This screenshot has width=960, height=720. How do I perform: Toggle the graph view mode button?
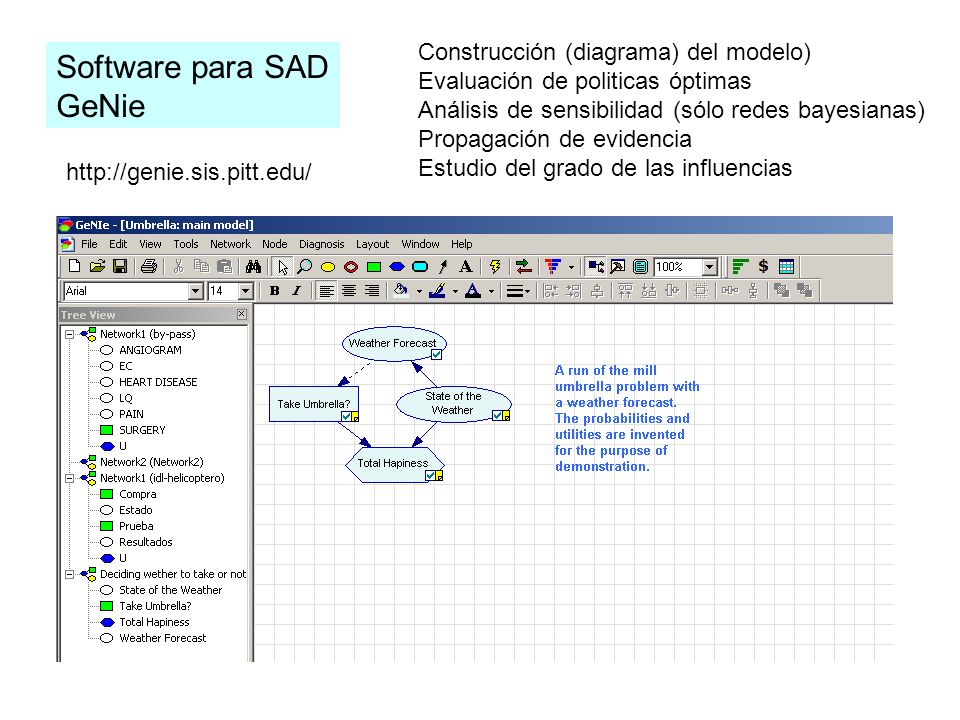pos(596,266)
